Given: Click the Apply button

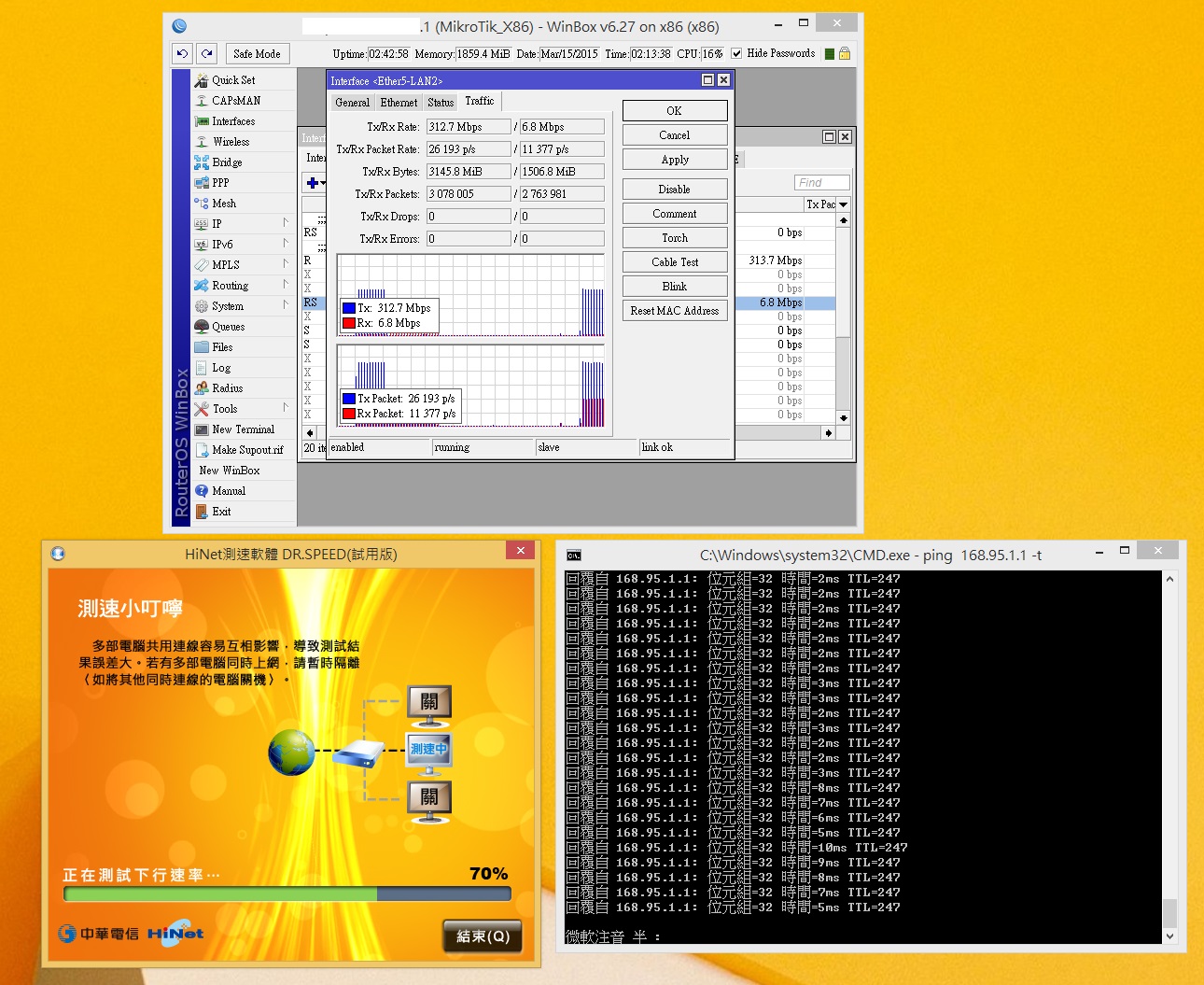Looking at the screenshot, I should tap(675, 160).
